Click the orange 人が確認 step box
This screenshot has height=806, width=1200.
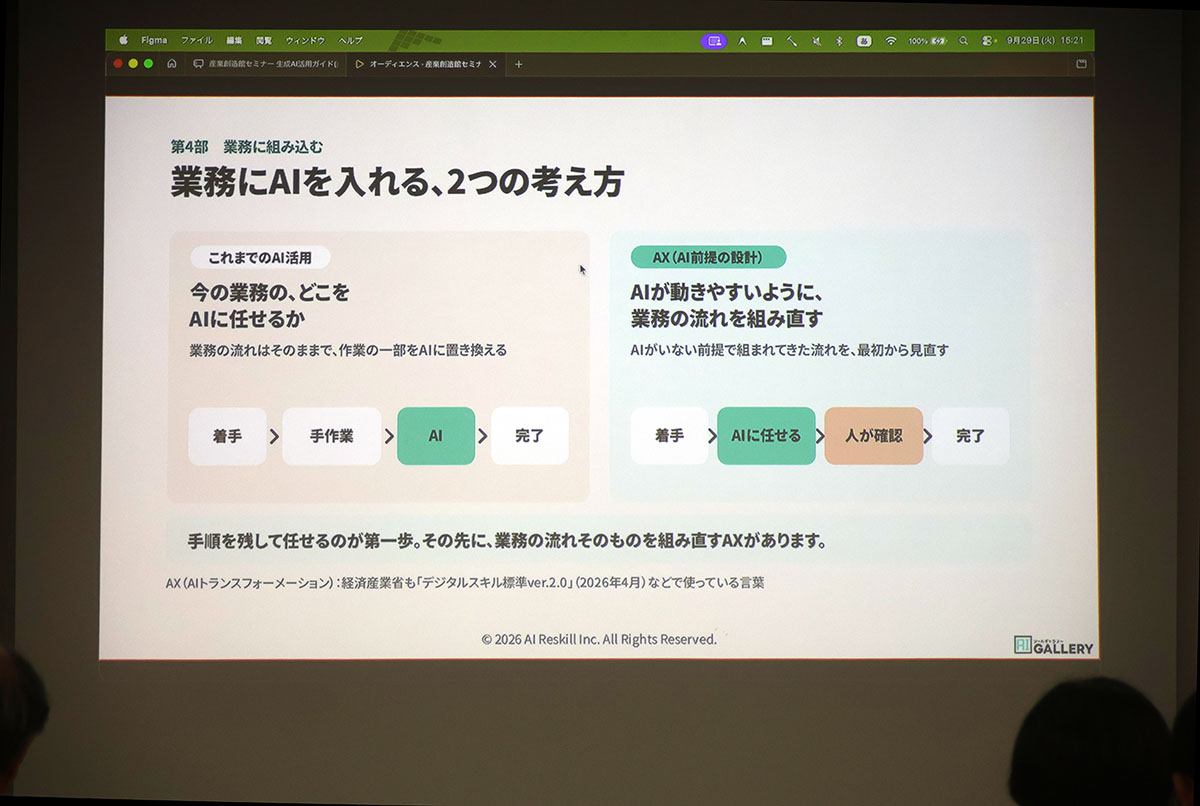pyautogui.click(x=873, y=436)
